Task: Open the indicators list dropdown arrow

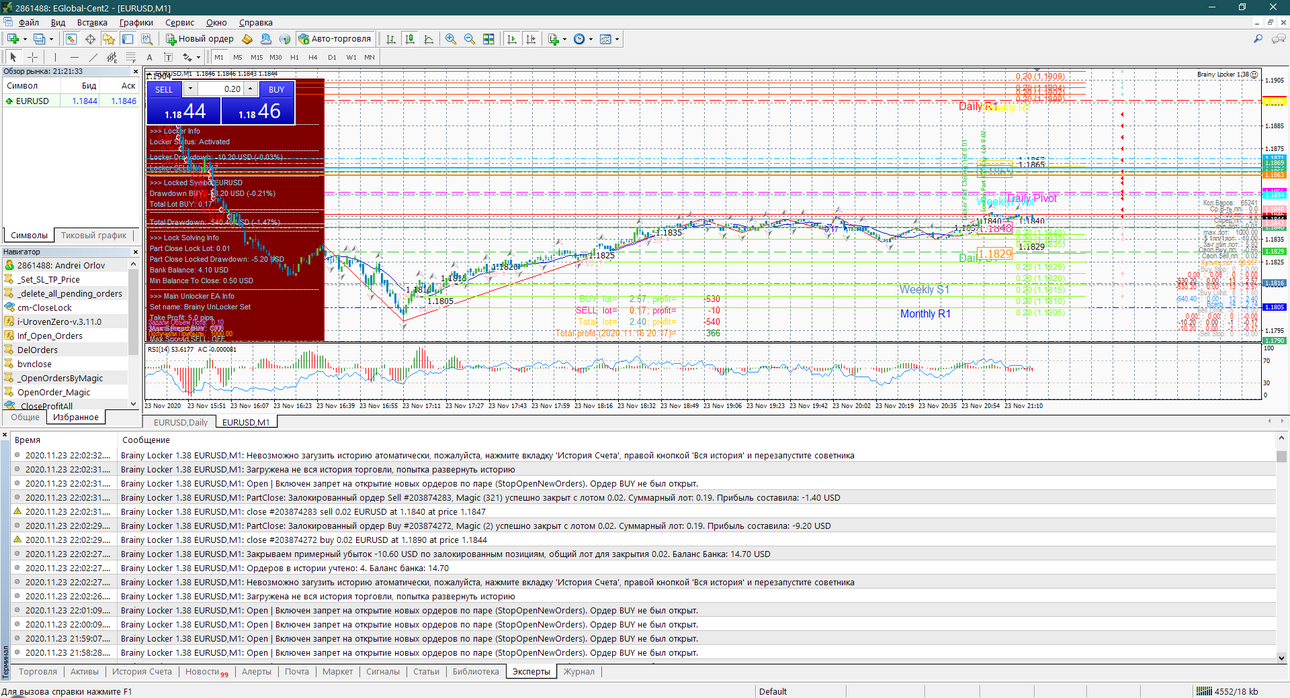Action: click(x=564, y=39)
